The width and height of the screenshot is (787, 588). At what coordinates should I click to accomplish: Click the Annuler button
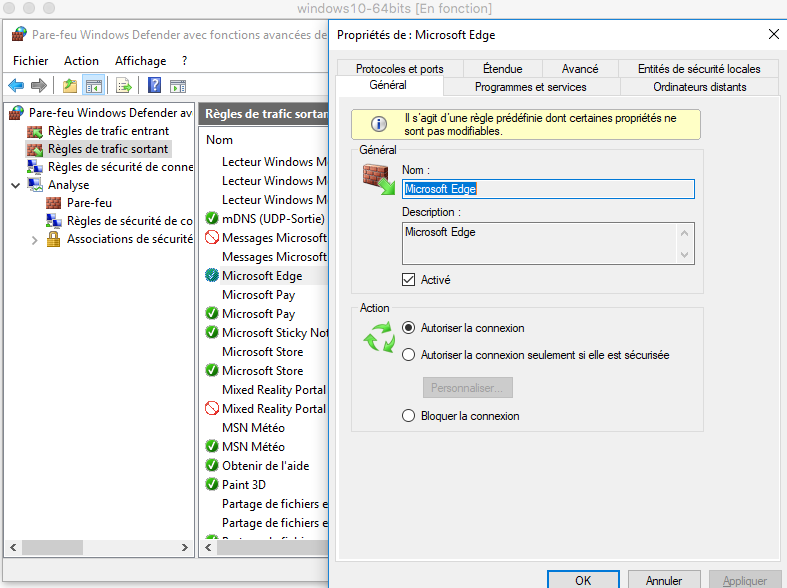[x=664, y=580]
